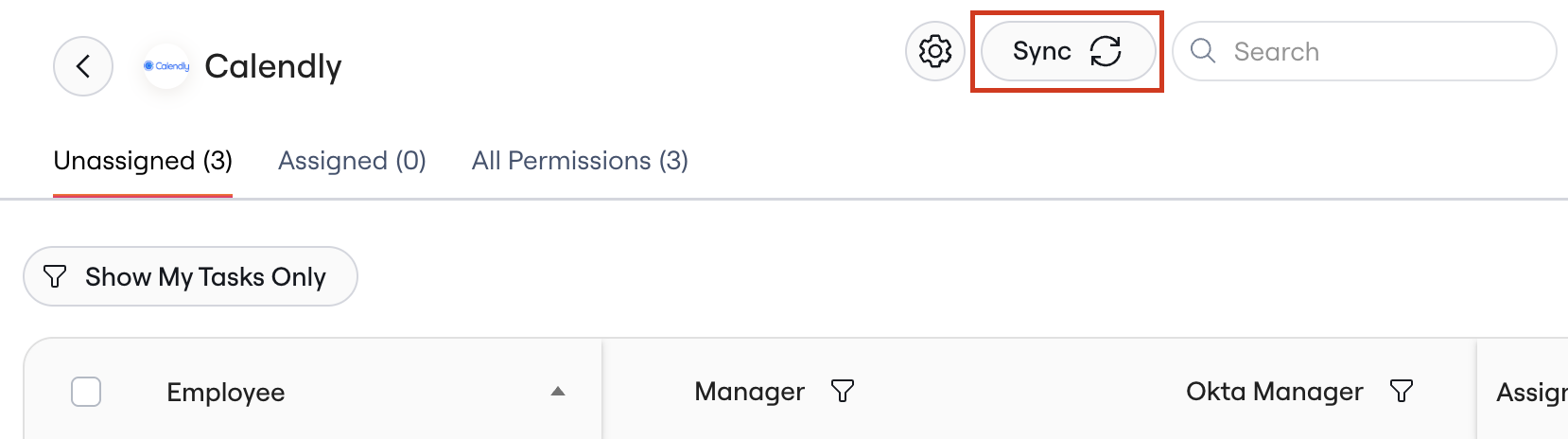Open the Manager column filter
Screen dimensions: 1568x439
tap(843, 391)
